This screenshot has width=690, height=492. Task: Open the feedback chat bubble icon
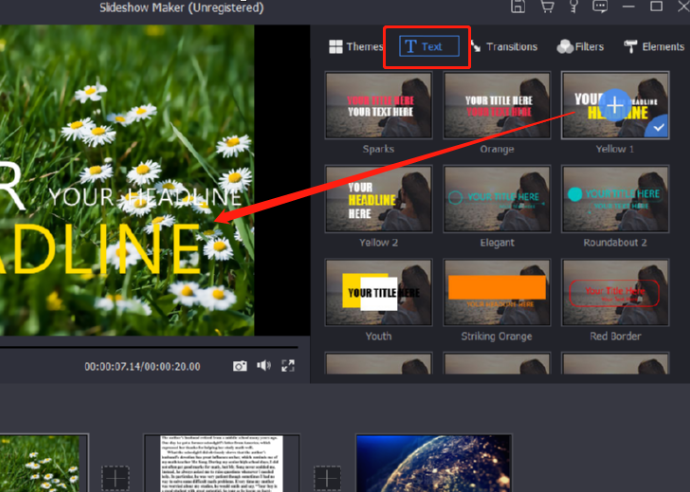tap(600, 6)
